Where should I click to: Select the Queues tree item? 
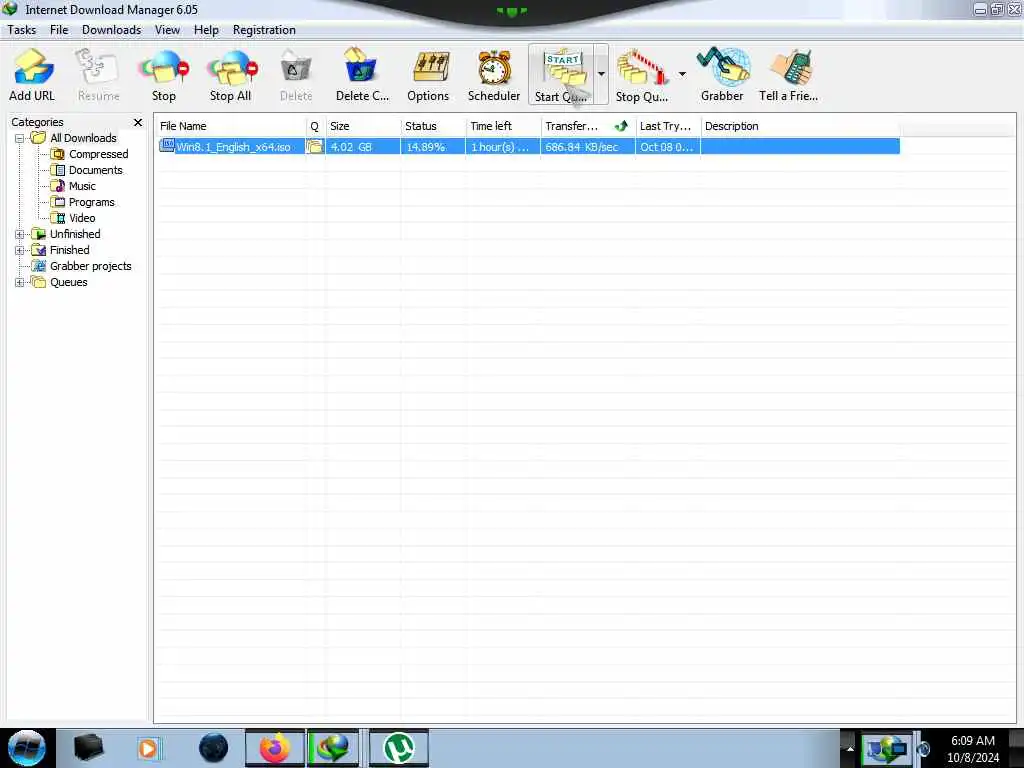[x=69, y=282]
